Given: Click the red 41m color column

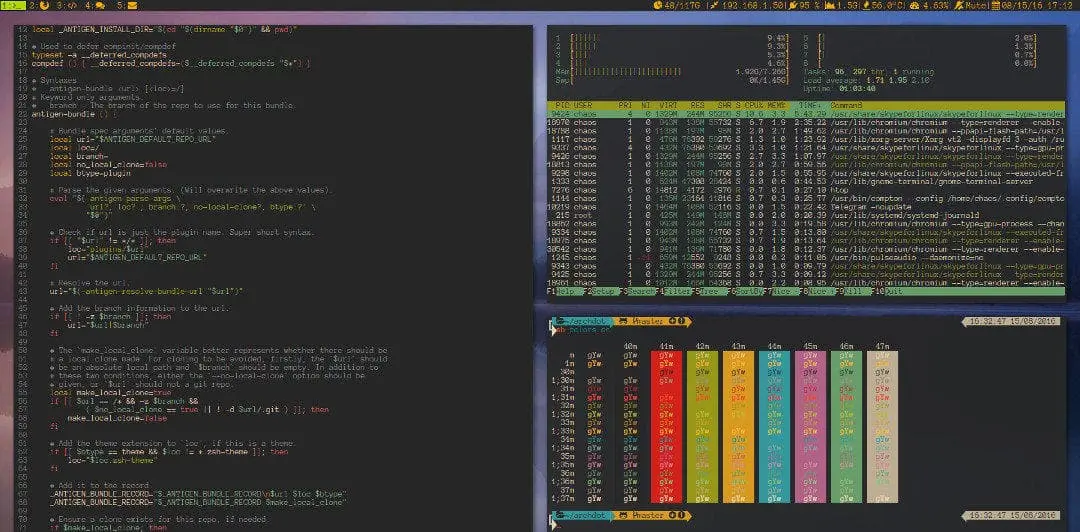Looking at the screenshot, I should pos(666,429).
